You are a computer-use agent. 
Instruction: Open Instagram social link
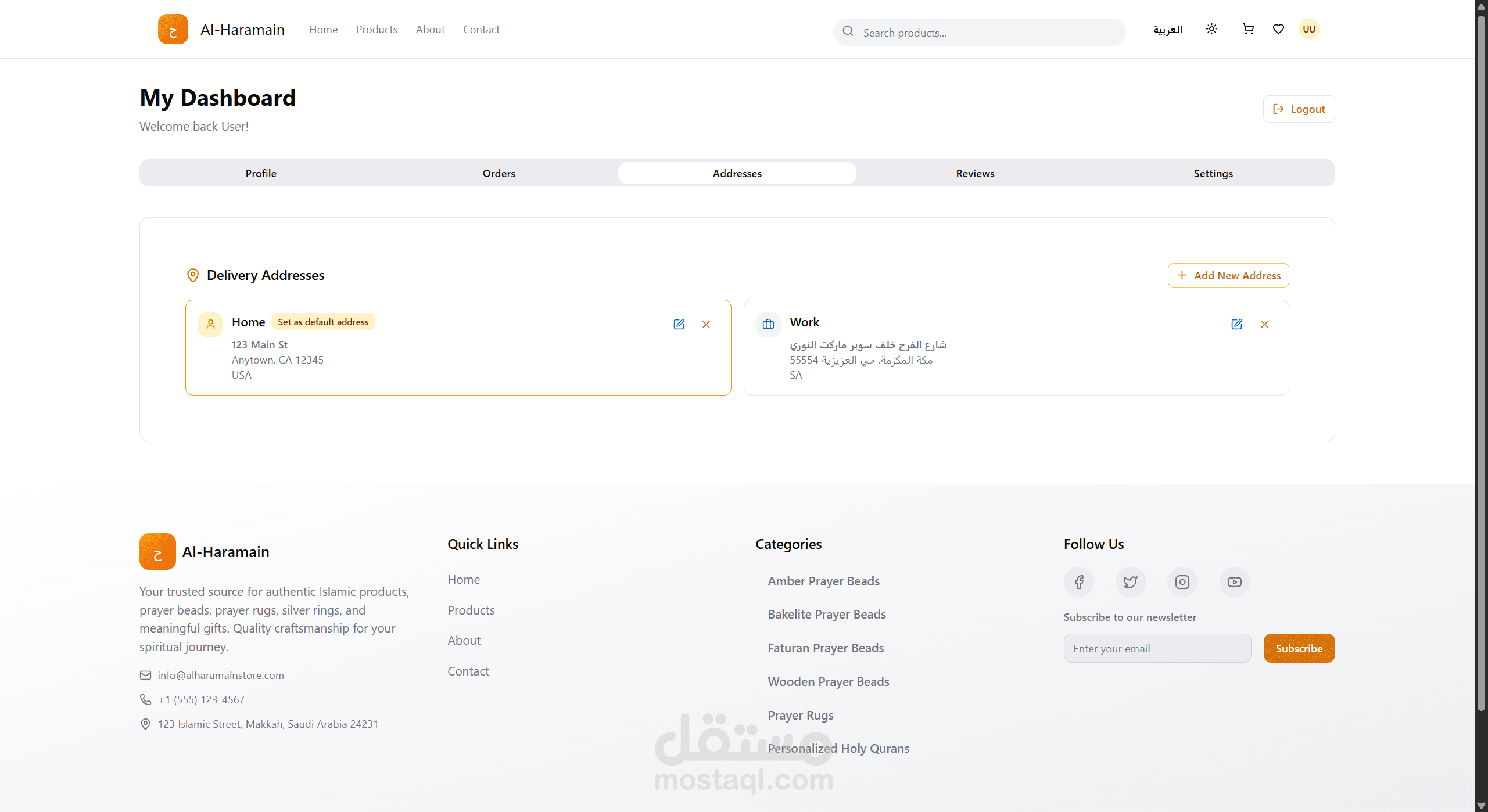[x=1182, y=582]
